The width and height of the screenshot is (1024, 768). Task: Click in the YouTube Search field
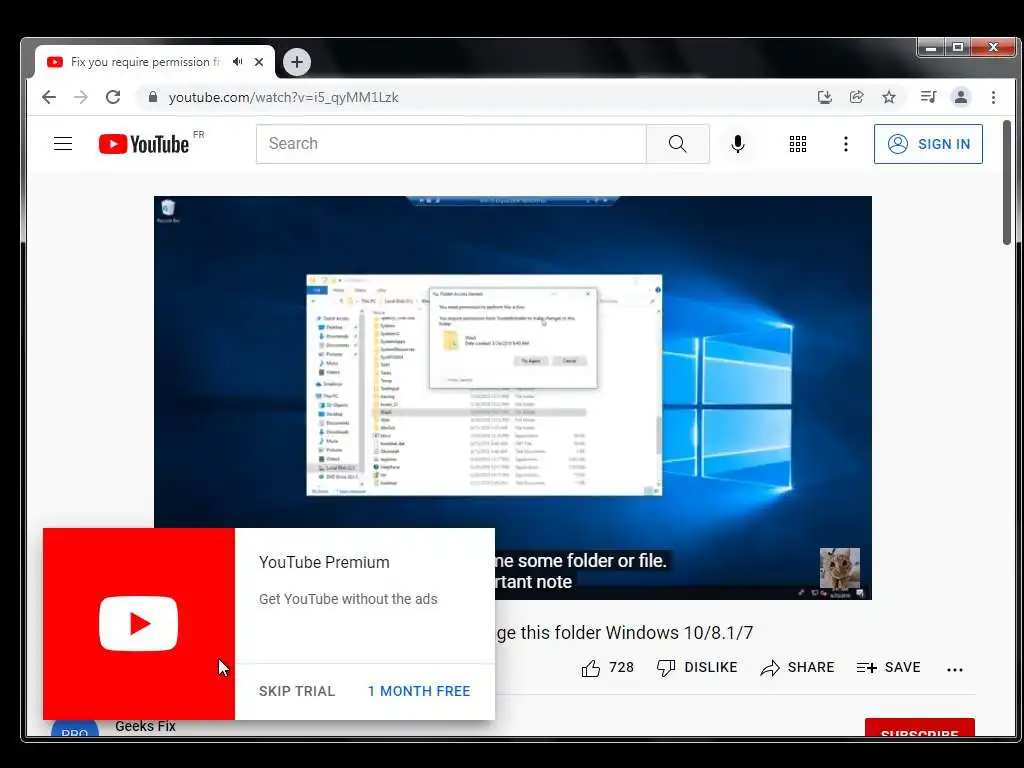point(451,144)
